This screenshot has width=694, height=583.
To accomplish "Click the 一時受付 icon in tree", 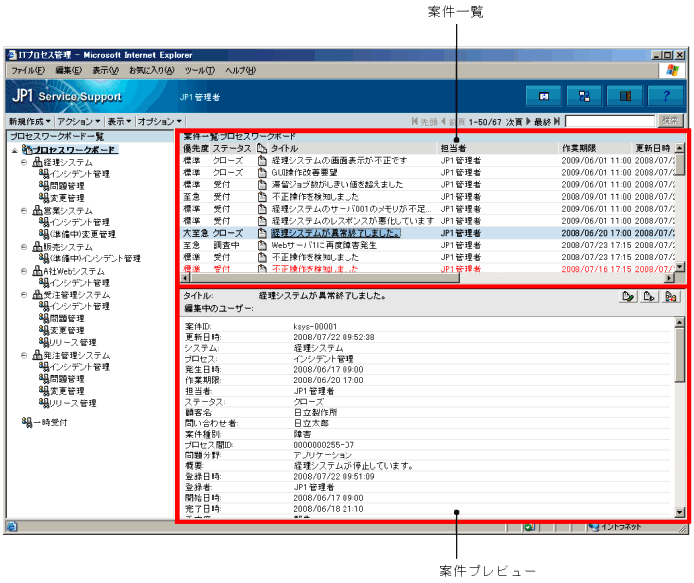I will click(27, 422).
